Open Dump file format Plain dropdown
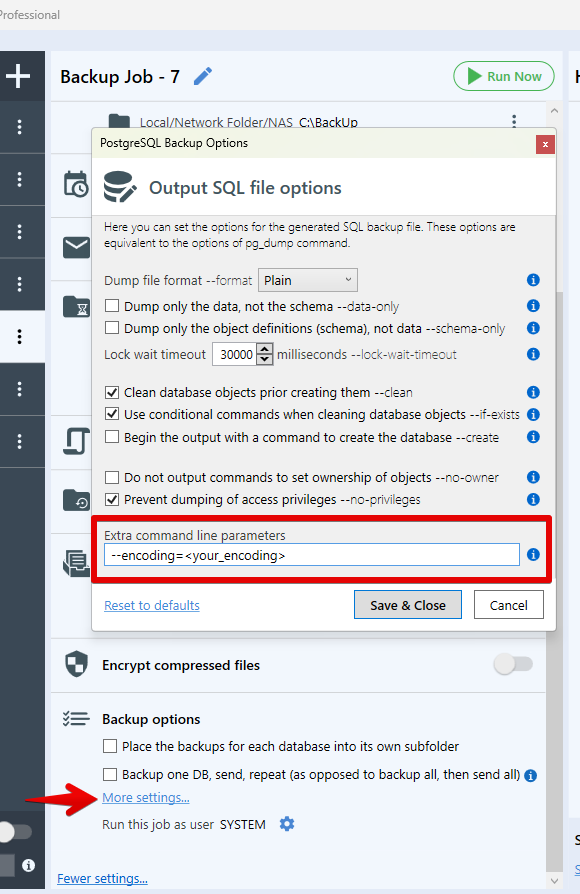Viewport: 580px width, 894px height. pos(308,281)
